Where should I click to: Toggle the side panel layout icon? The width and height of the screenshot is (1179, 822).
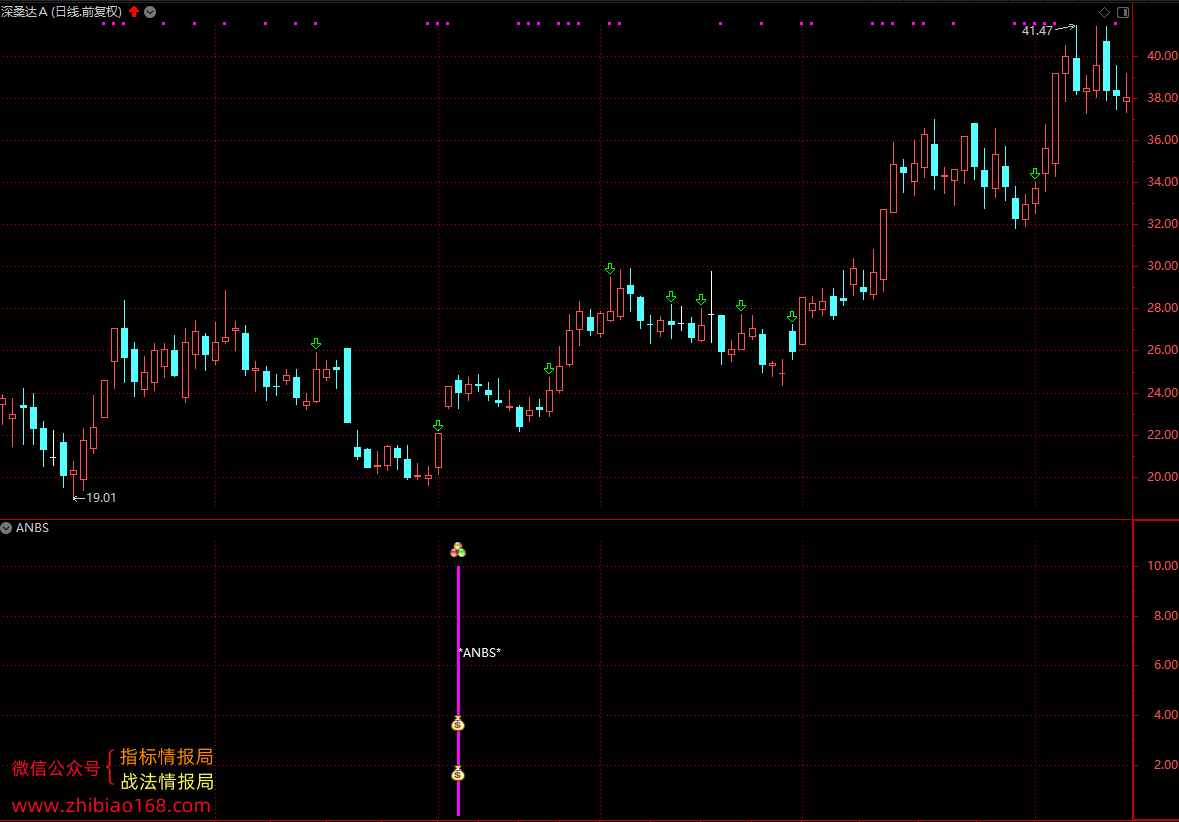1123,12
